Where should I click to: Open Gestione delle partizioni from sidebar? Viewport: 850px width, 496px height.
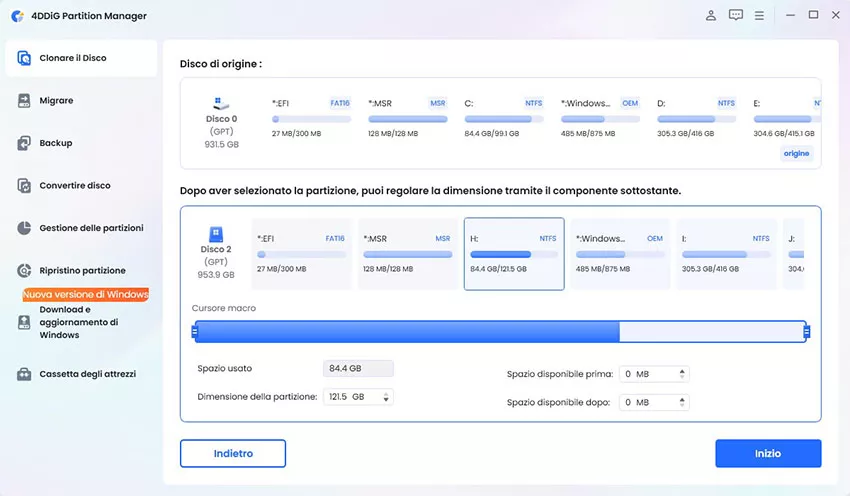point(24,228)
